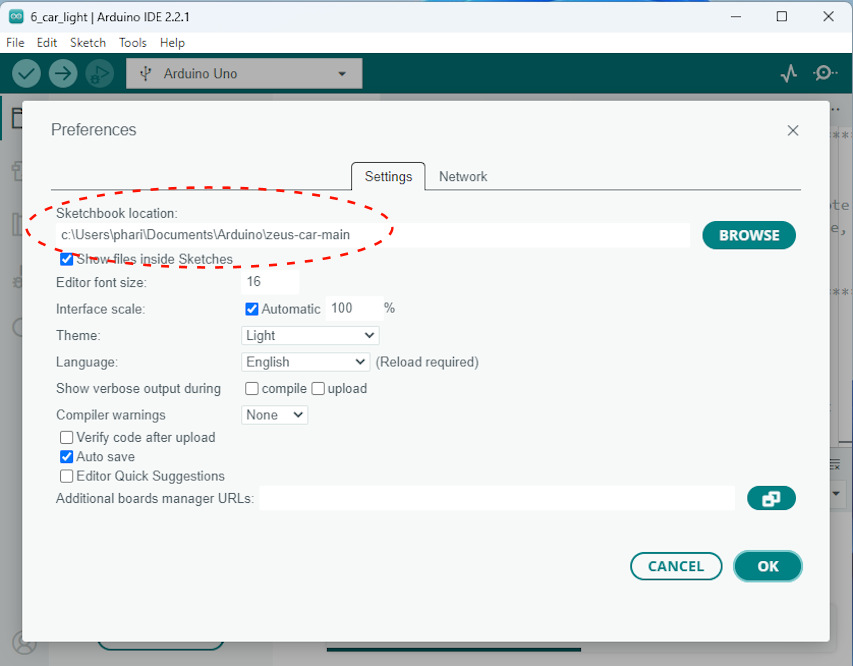
Task: Click the OK button
Action: (x=768, y=566)
